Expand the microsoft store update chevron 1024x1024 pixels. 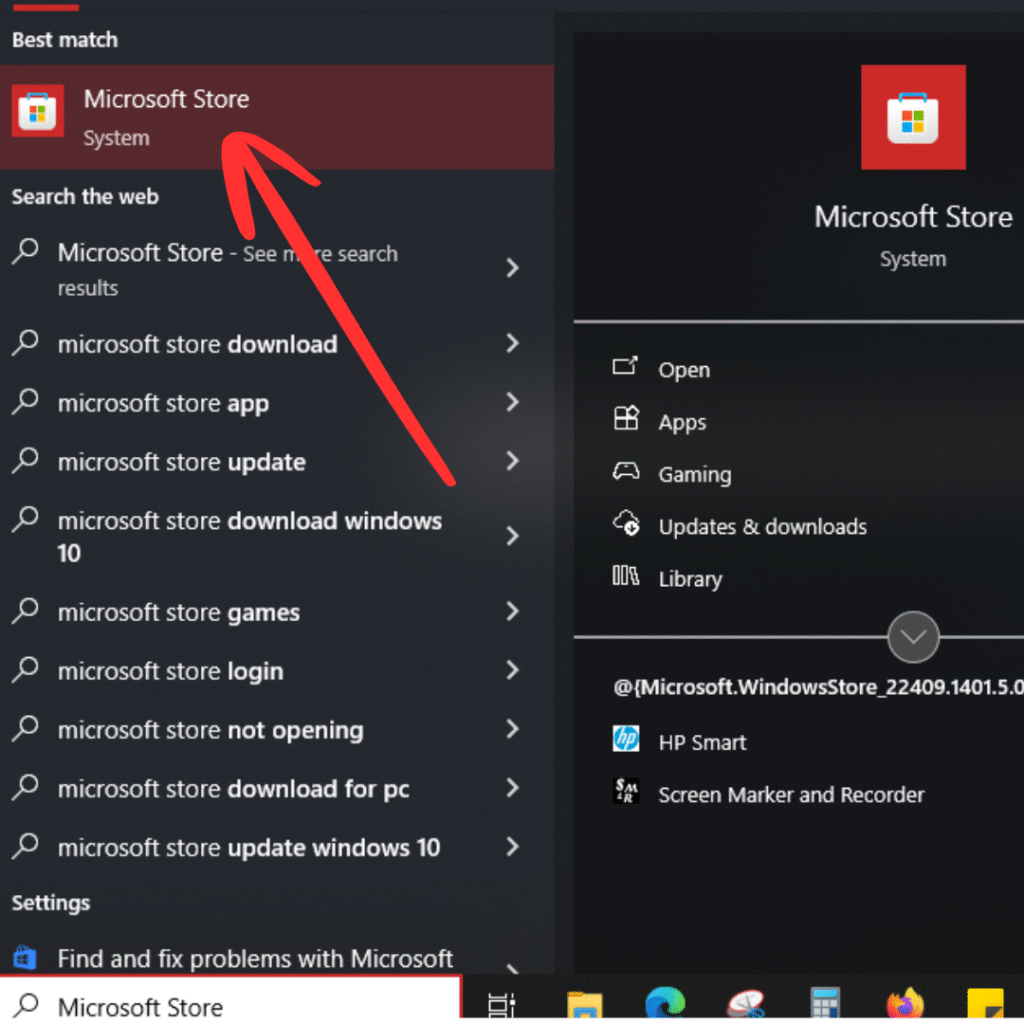pyautogui.click(x=513, y=461)
